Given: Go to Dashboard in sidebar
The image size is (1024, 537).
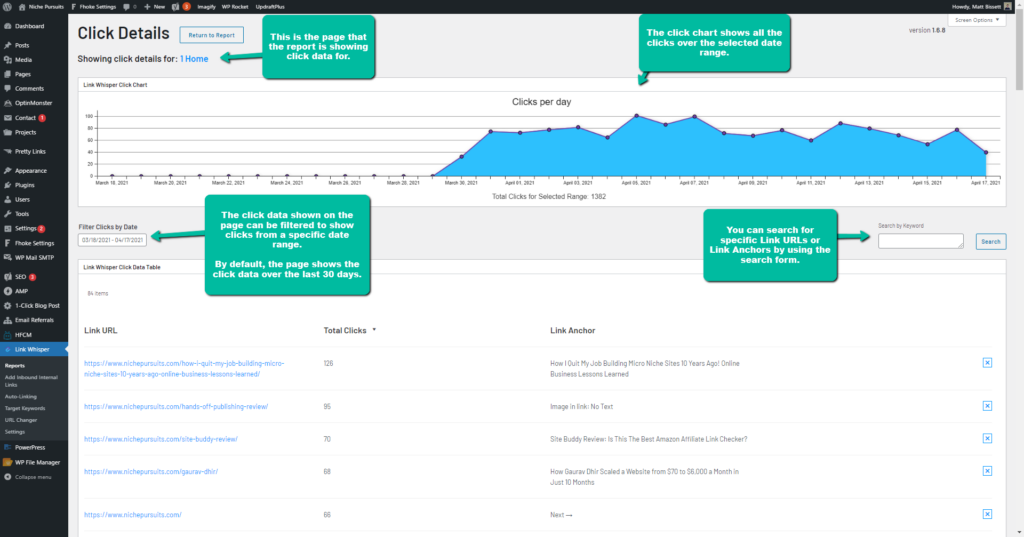Looking at the screenshot, I should 29,26.
